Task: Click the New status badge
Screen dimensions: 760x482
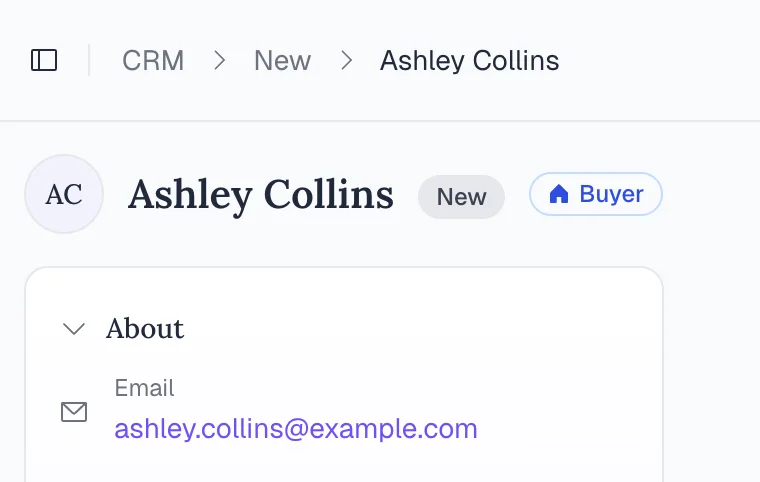Action: pyautogui.click(x=461, y=196)
